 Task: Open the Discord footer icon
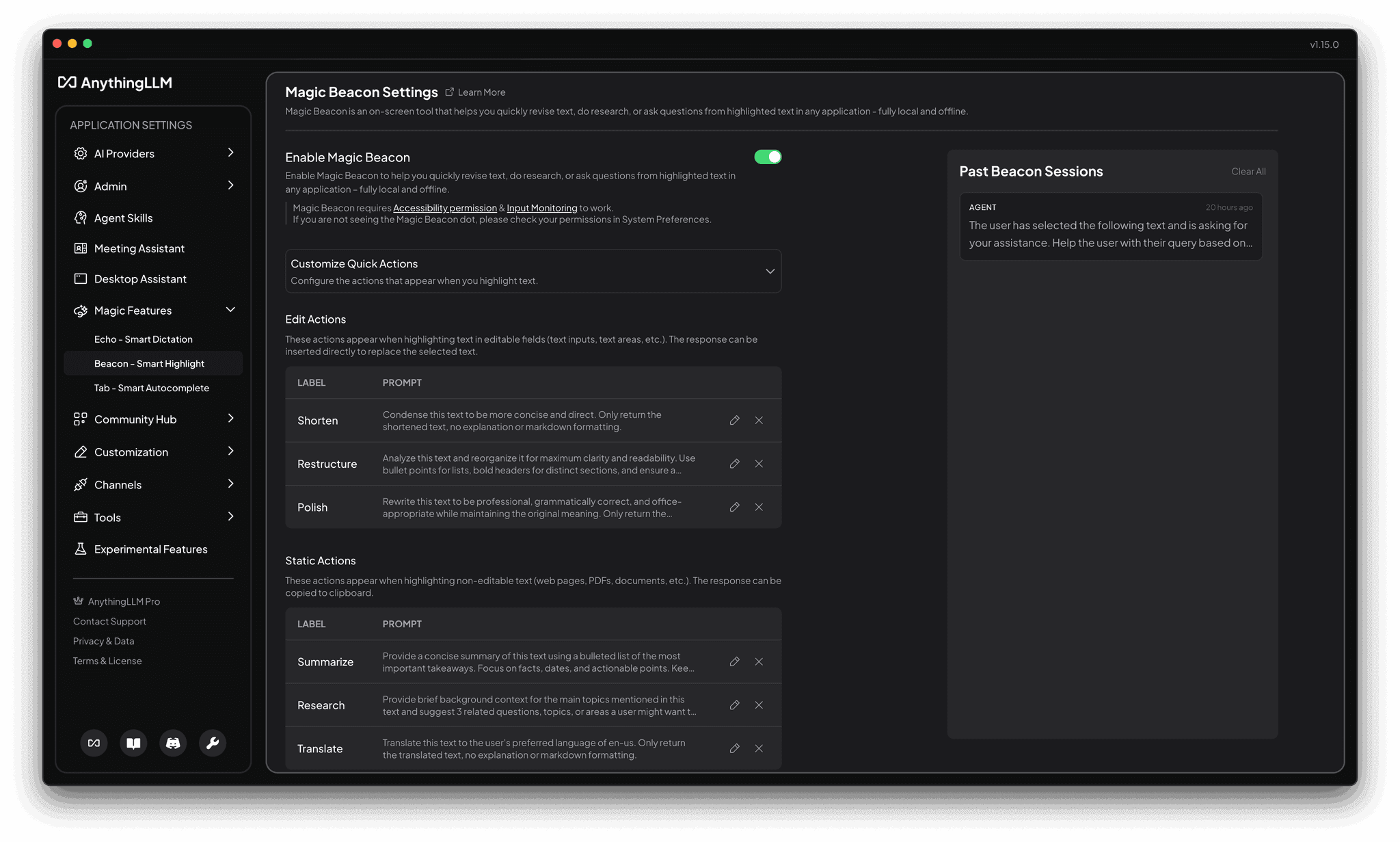173,743
